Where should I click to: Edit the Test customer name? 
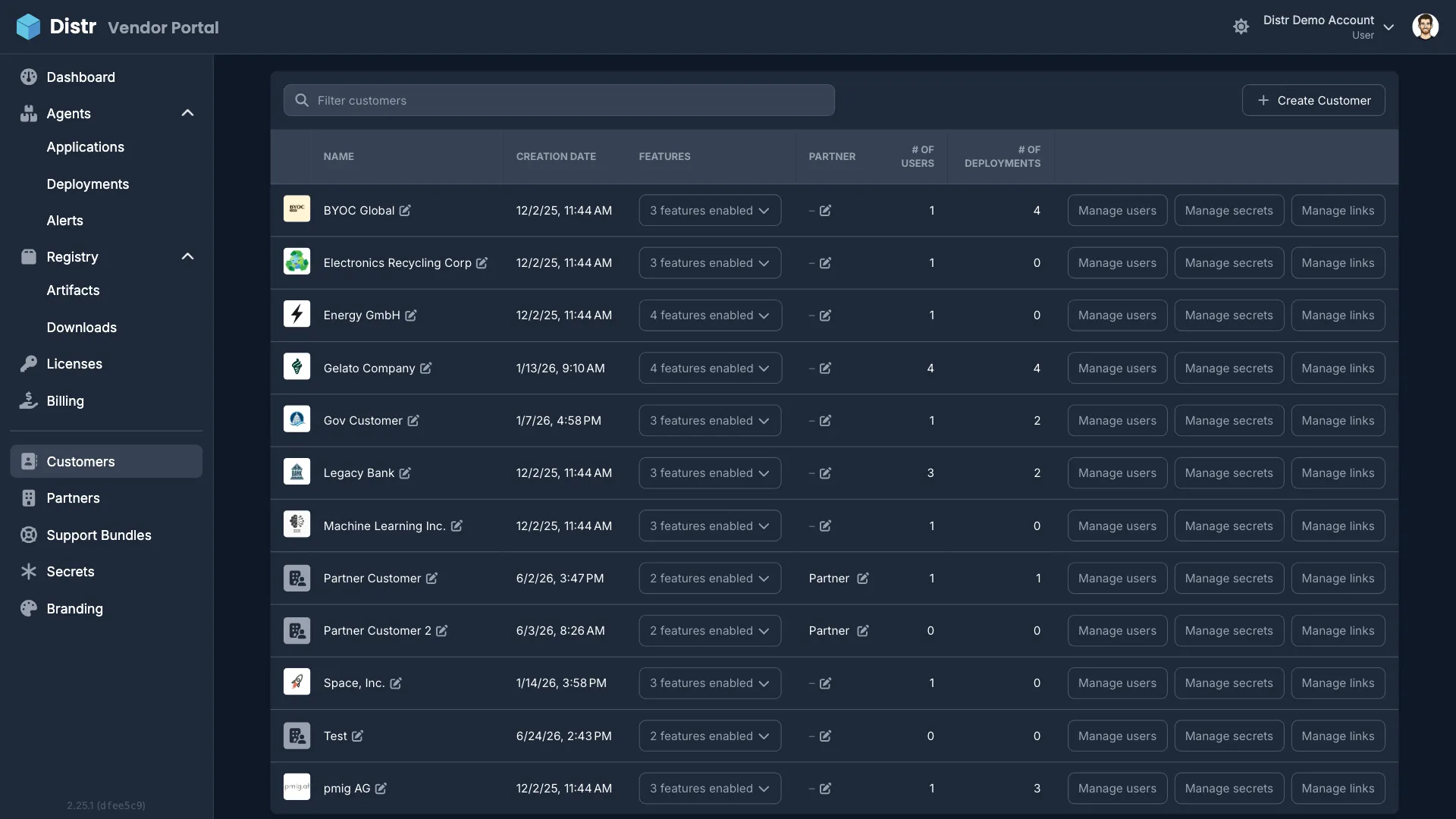coord(357,736)
